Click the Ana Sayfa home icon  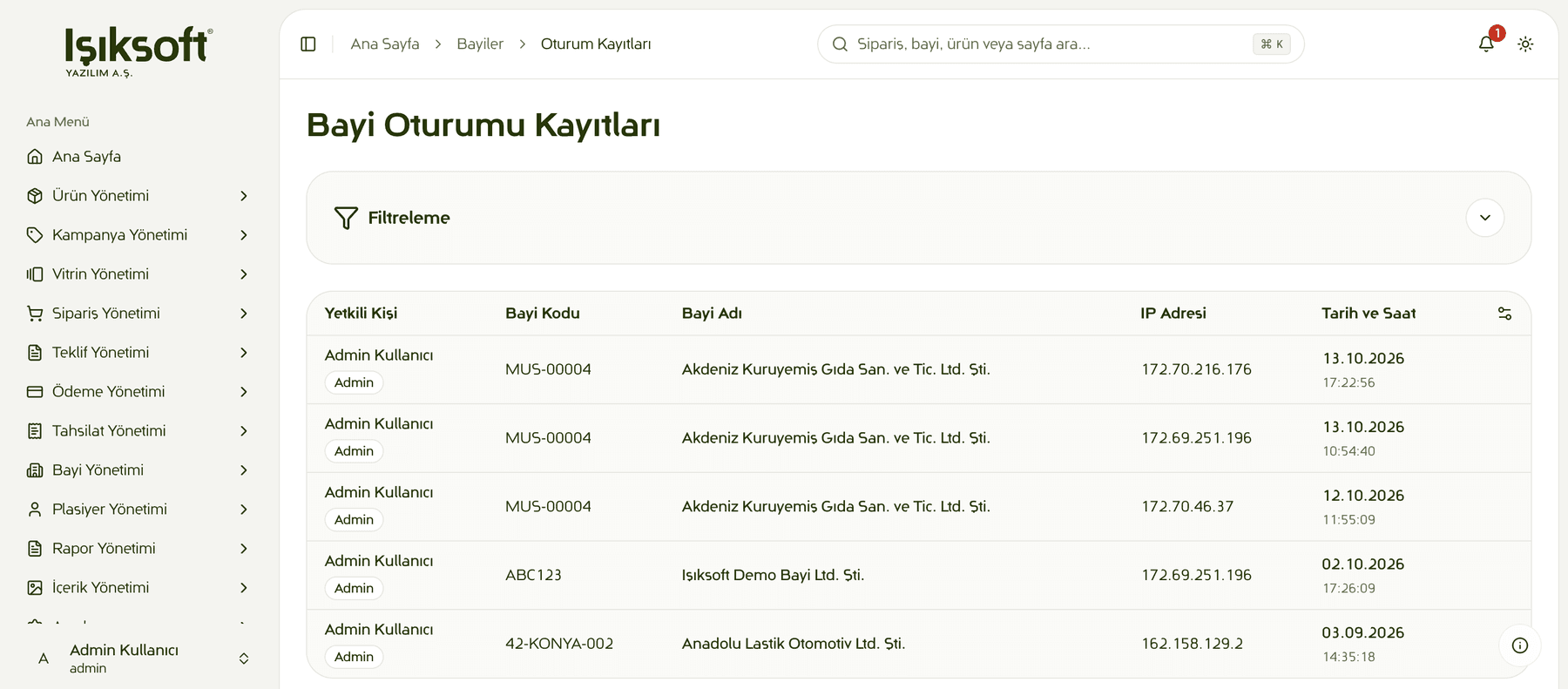tap(35, 157)
